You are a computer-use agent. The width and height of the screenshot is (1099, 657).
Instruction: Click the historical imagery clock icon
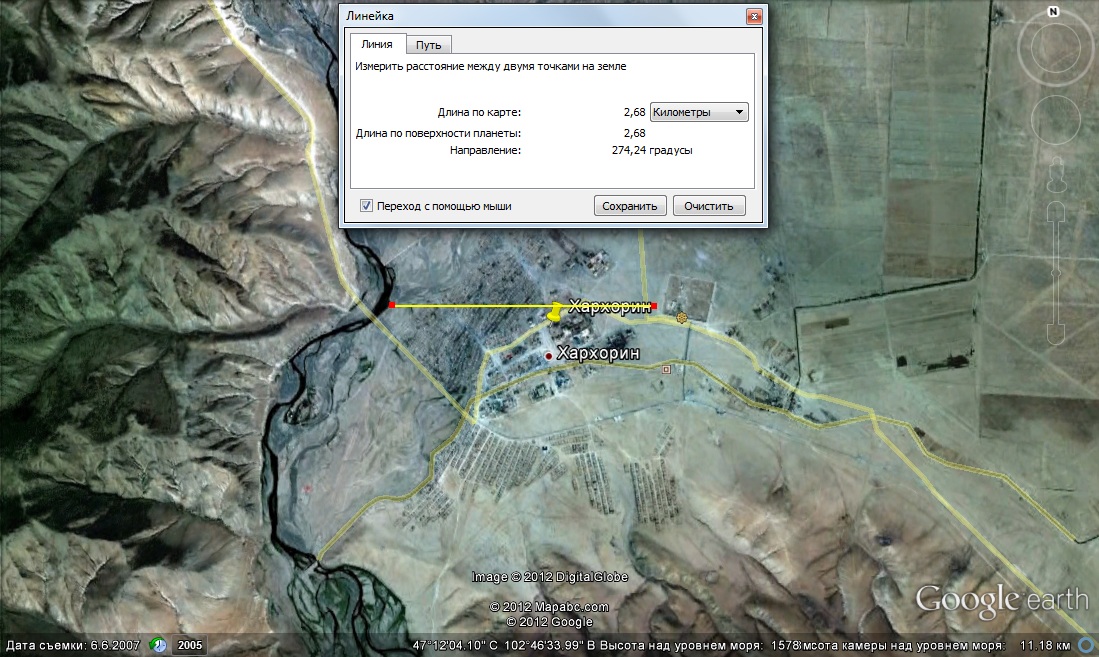coord(158,645)
